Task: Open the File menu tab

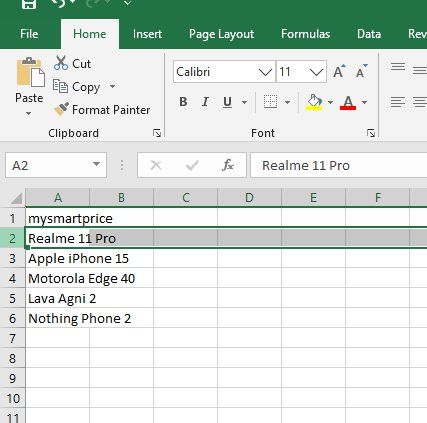Action: 29,34
